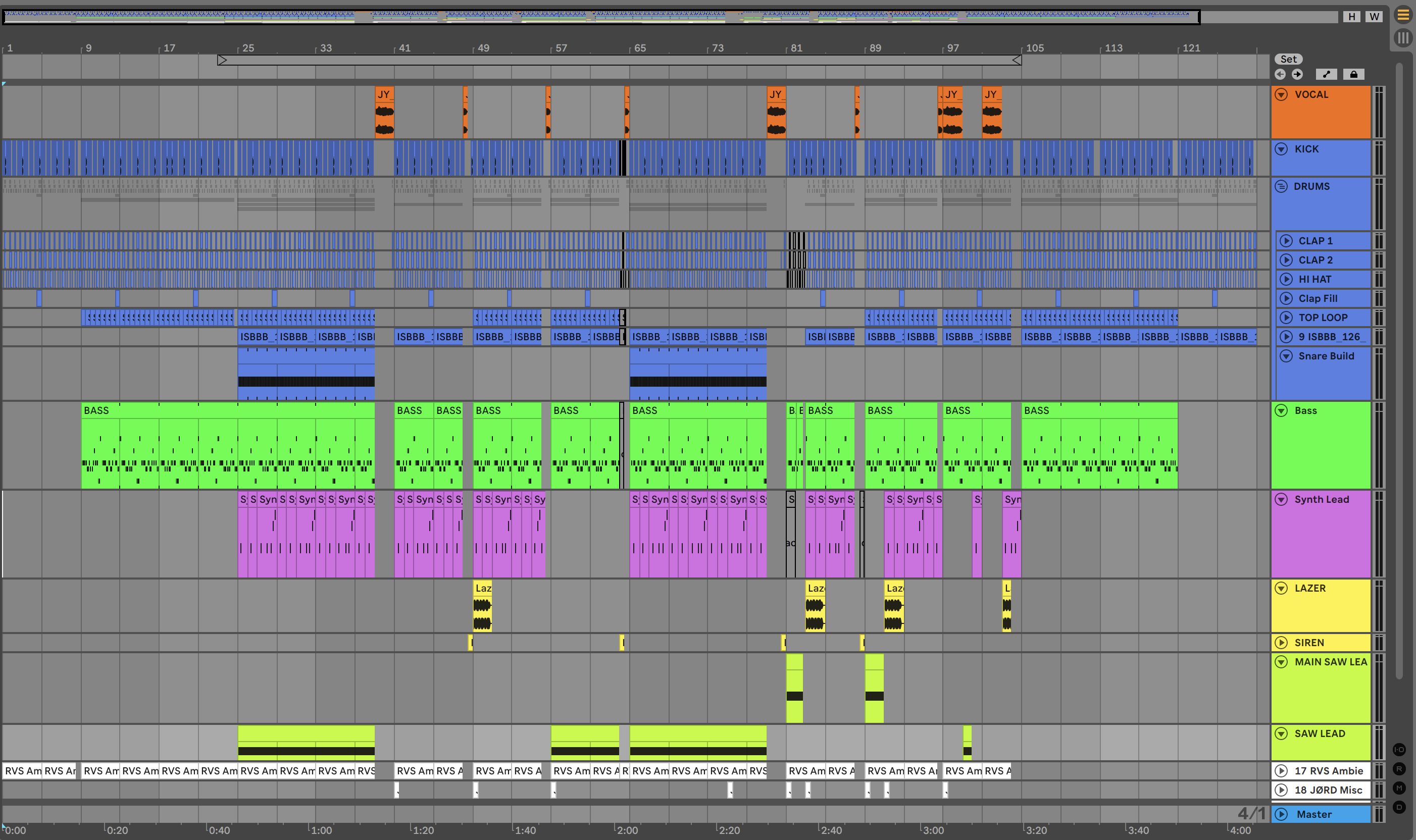This screenshot has width=1416, height=840.
Task: Collapse the VOCAL track
Action: click(x=1281, y=94)
